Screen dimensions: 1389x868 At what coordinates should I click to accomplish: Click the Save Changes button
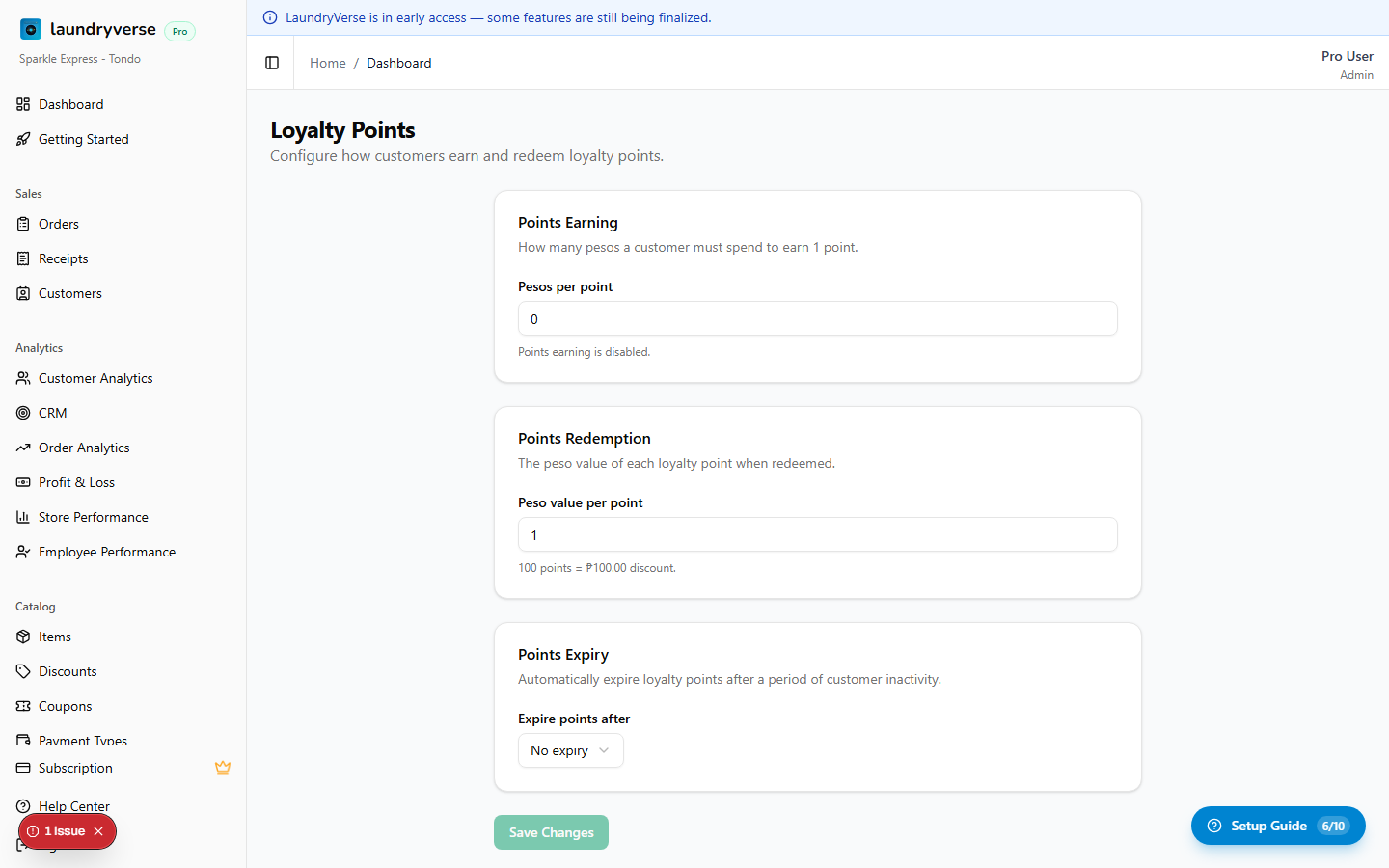tap(551, 832)
